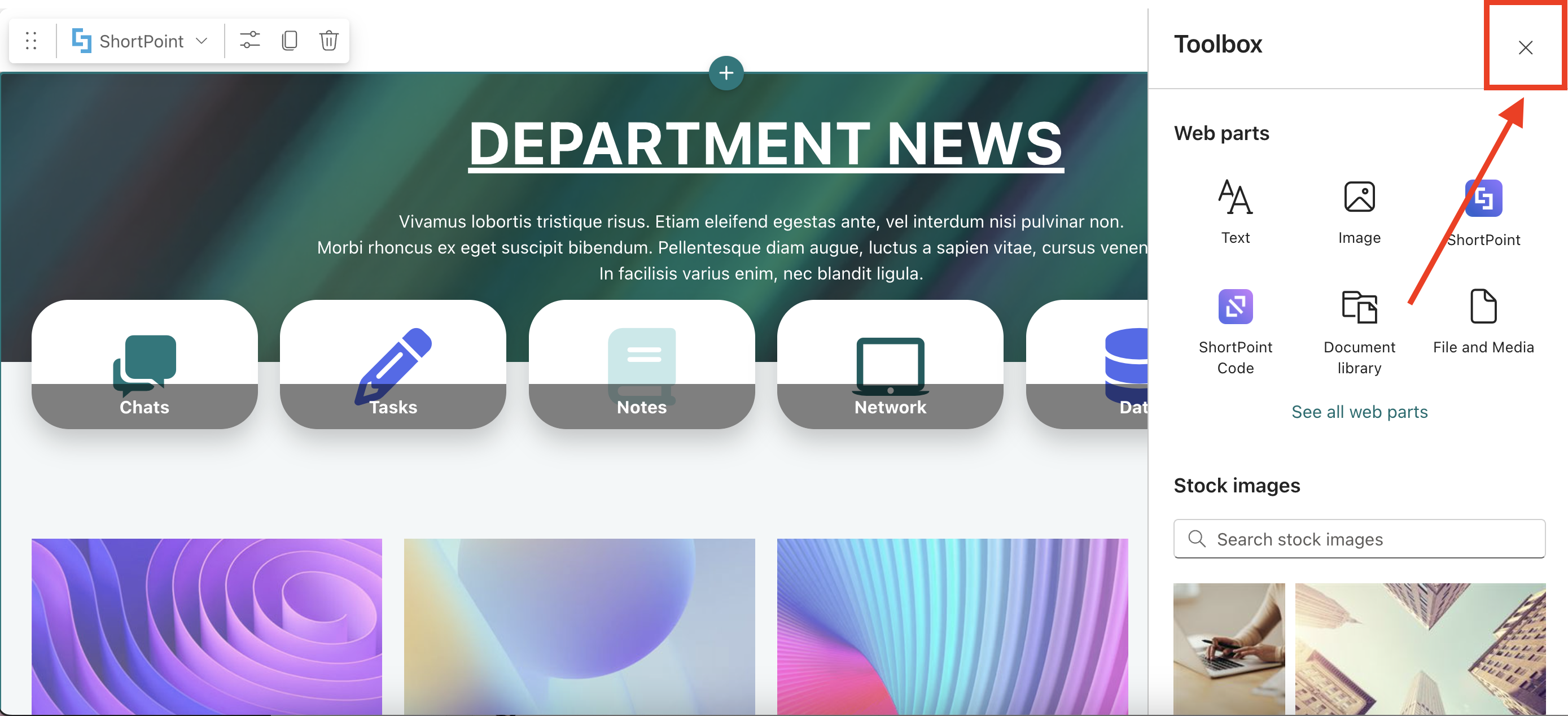1568x716 pixels.
Task: Duplicate the web part with the copy icon
Action: [x=290, y=41]
